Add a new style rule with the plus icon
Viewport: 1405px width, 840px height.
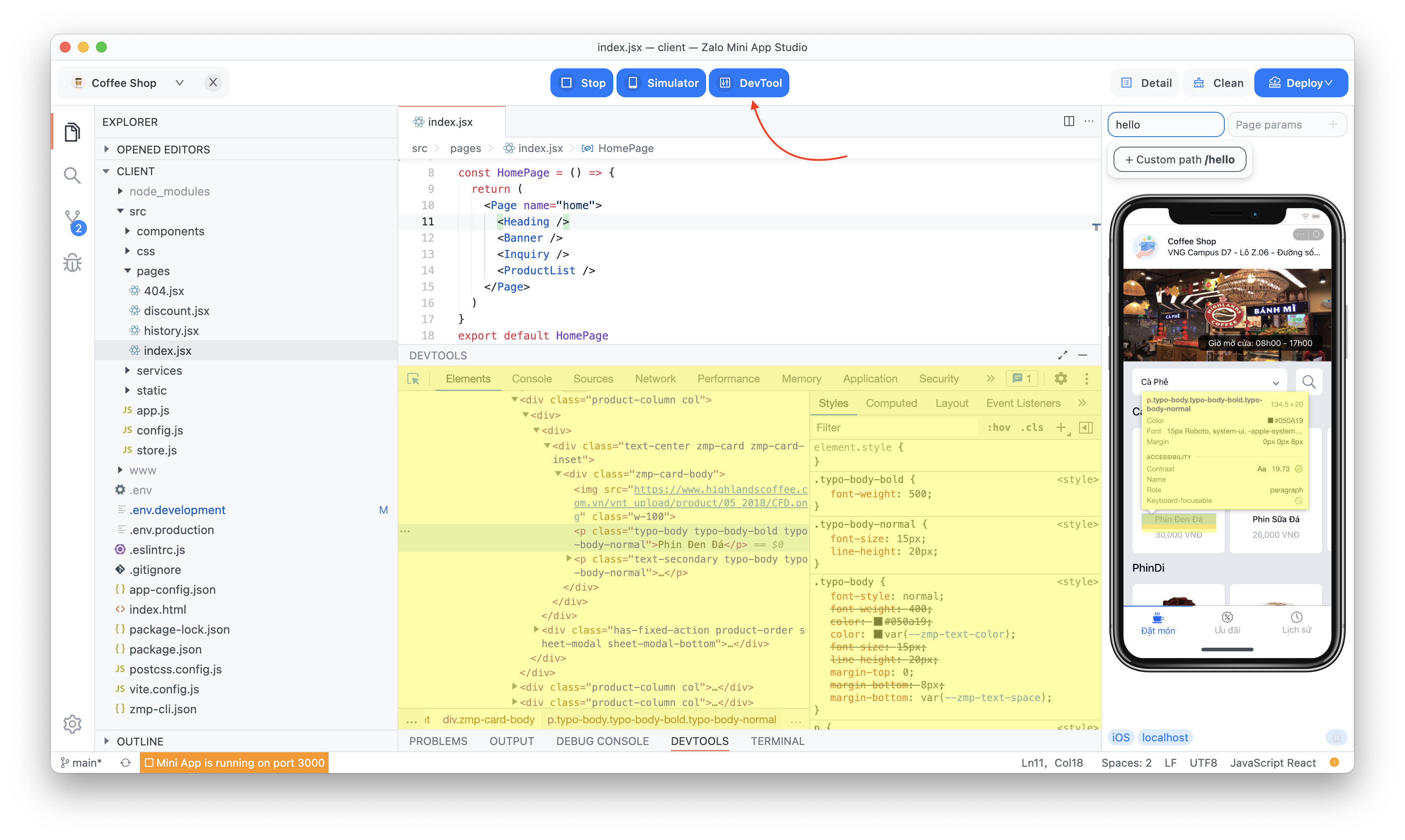coord(1061,427)
